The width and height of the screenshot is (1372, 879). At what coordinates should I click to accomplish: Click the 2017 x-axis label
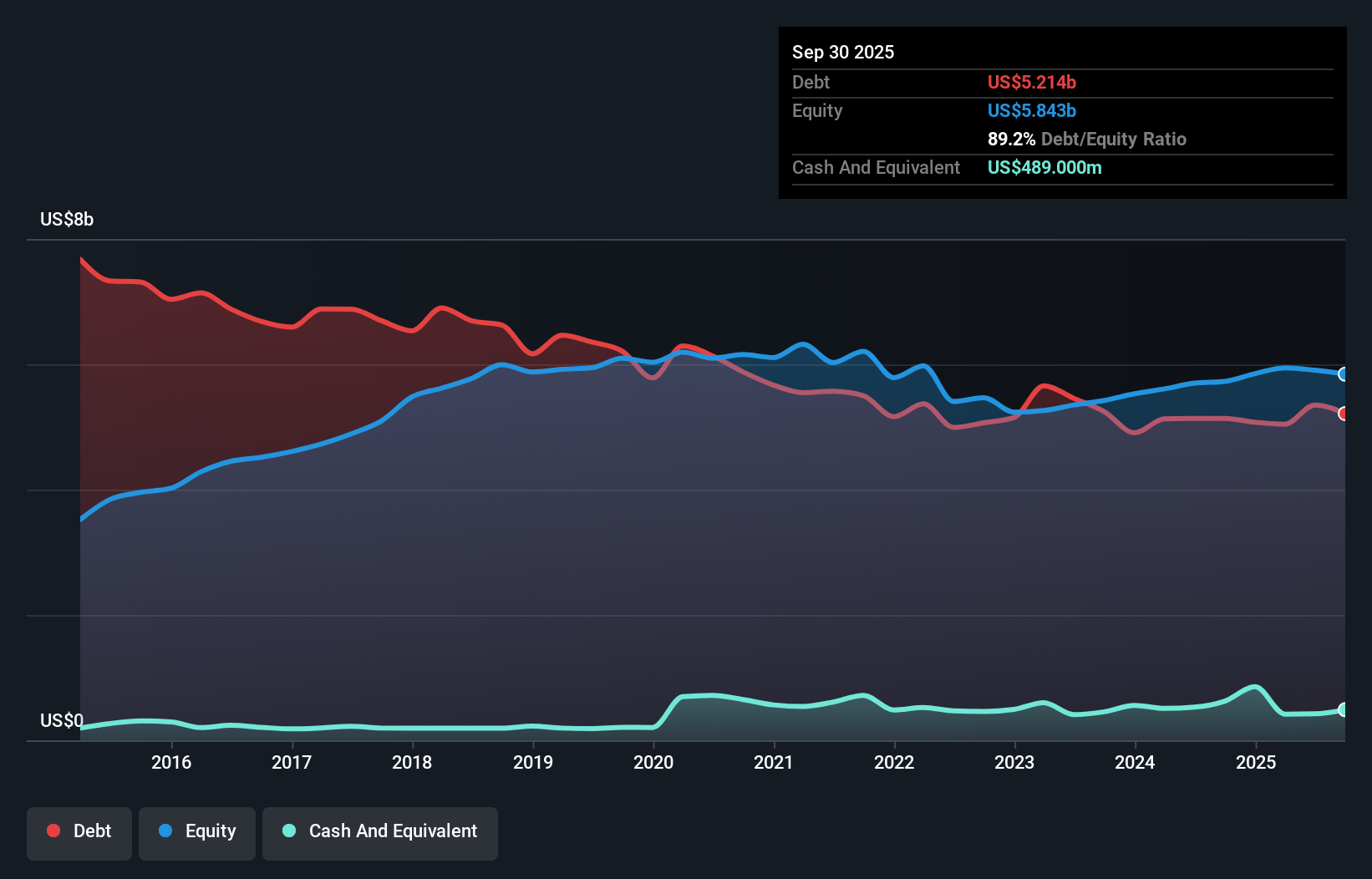292,762
